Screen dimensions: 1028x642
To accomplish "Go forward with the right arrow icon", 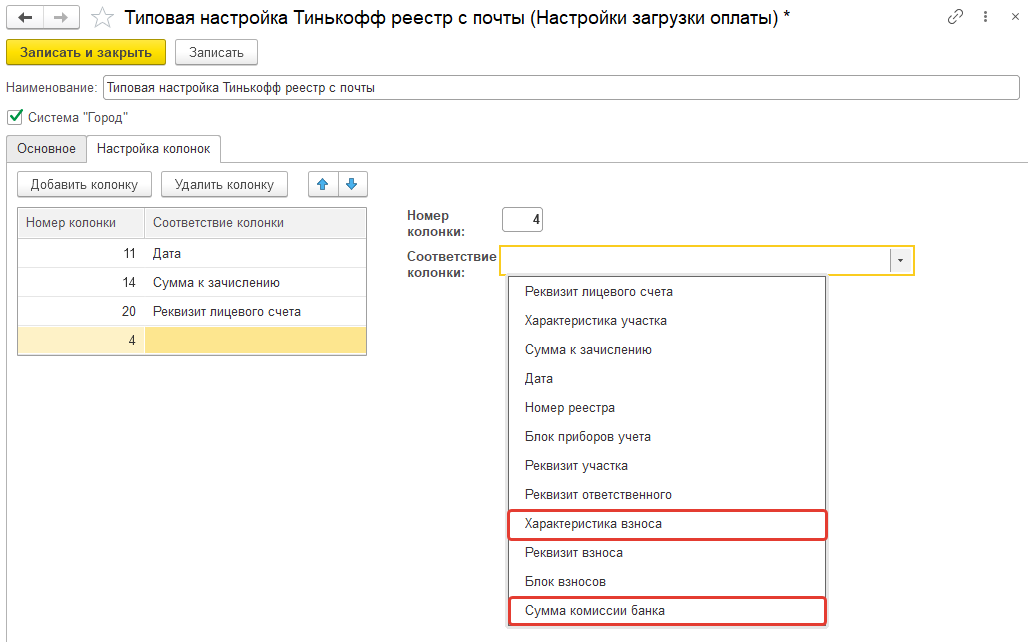I will 61,17.
